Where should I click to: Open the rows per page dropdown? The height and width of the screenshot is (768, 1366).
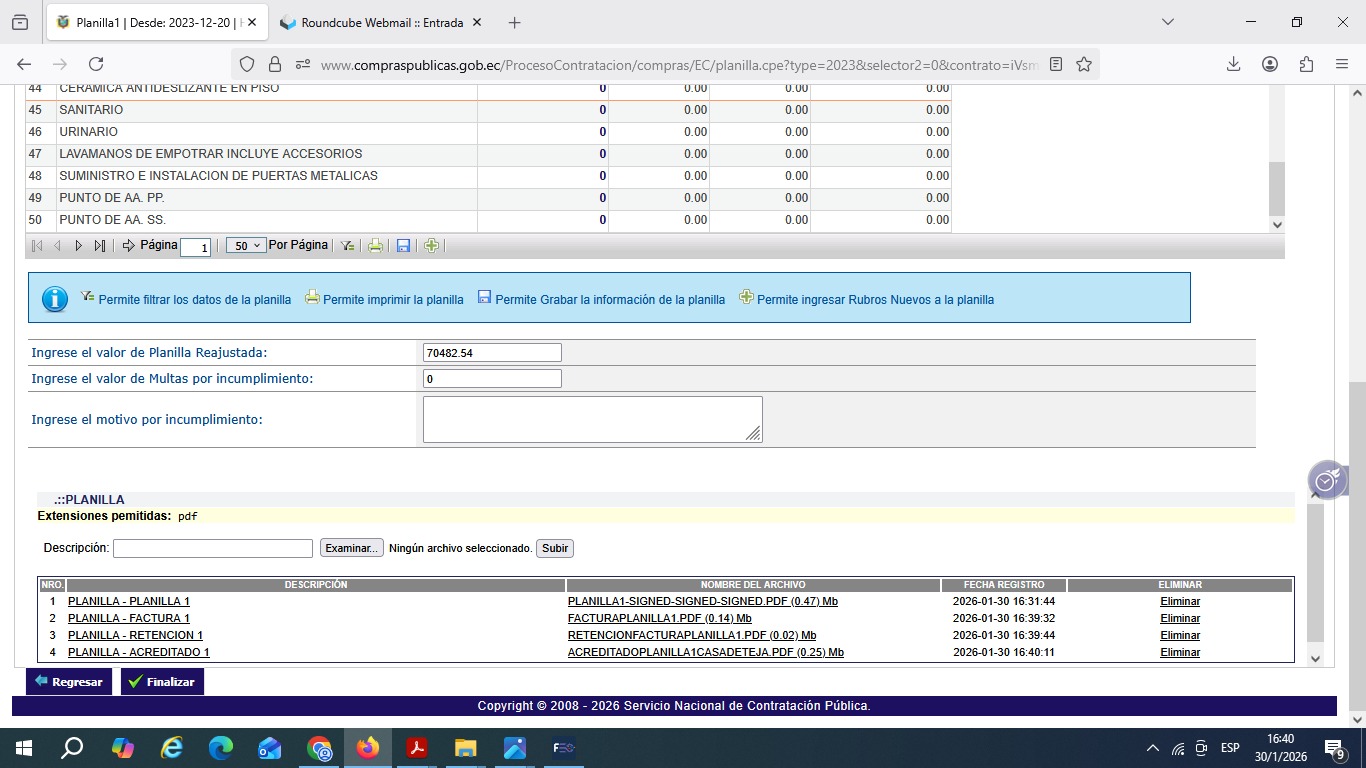pos(245,246)
